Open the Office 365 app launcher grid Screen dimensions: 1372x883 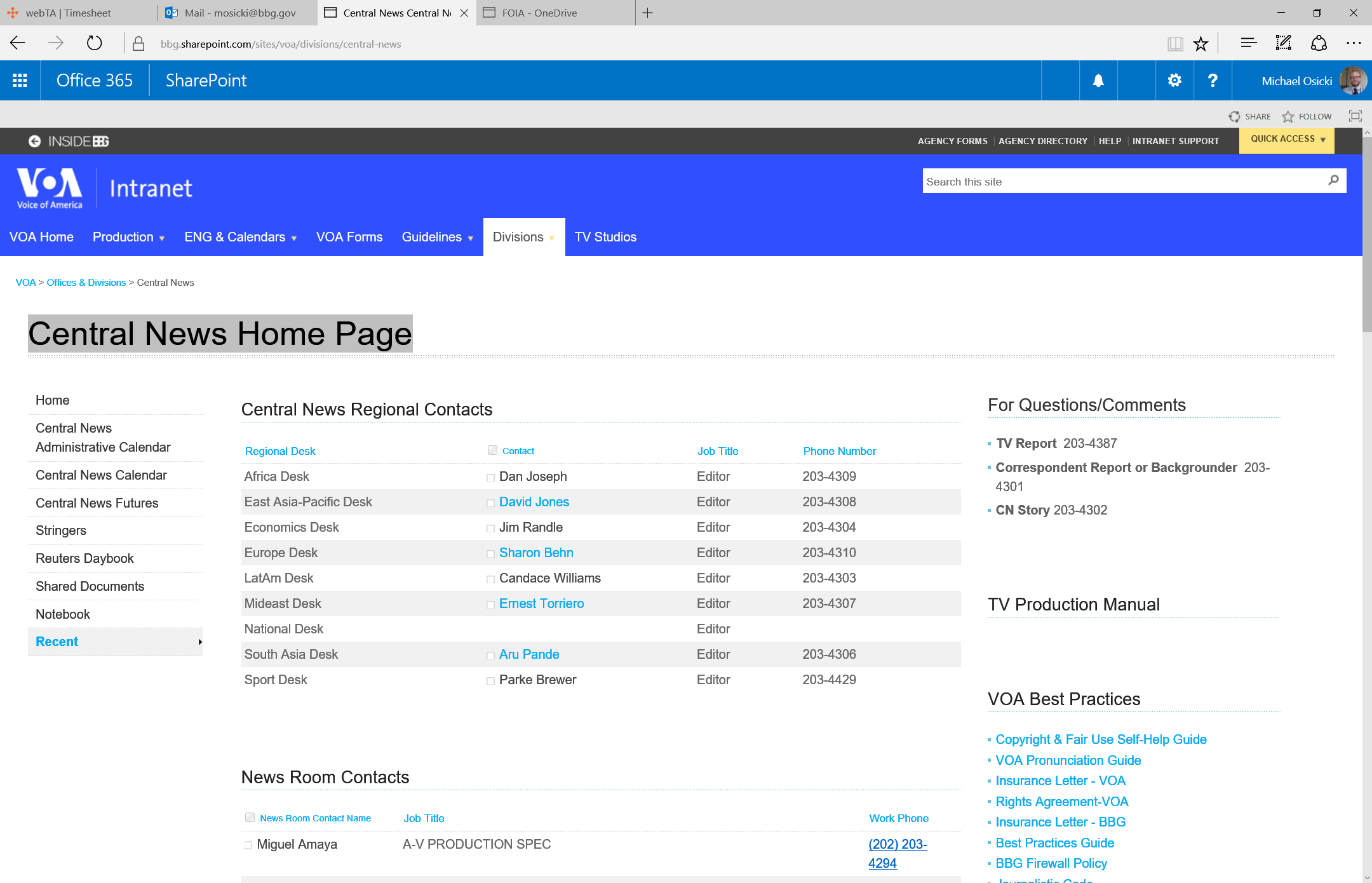[x=20, y=81]
